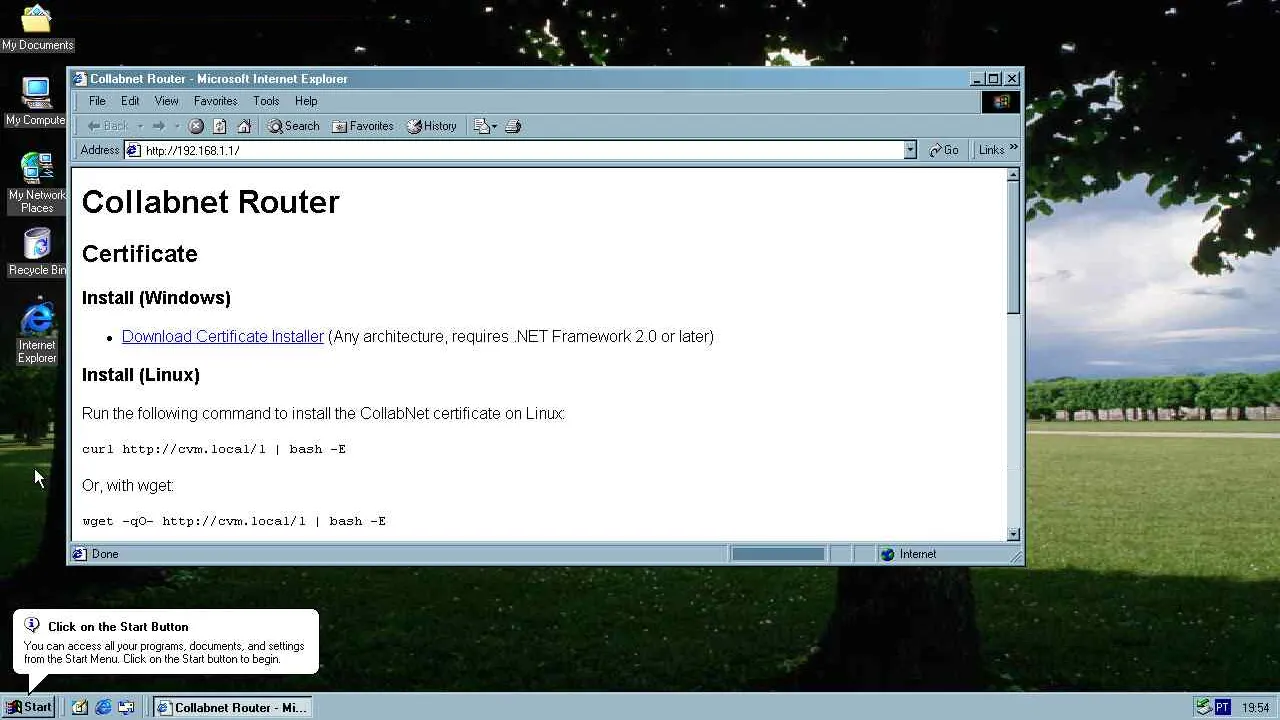Click the Done status bar text

105,554
